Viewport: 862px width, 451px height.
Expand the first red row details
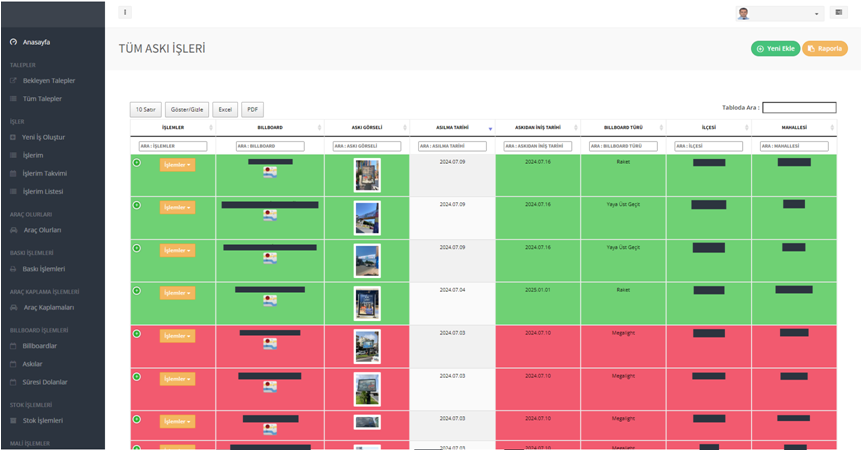click(136, 333)
